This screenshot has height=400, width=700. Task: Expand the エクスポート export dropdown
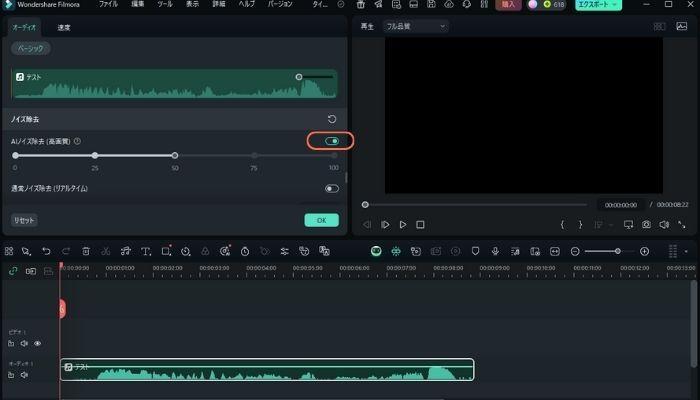[x=617, y=5]
